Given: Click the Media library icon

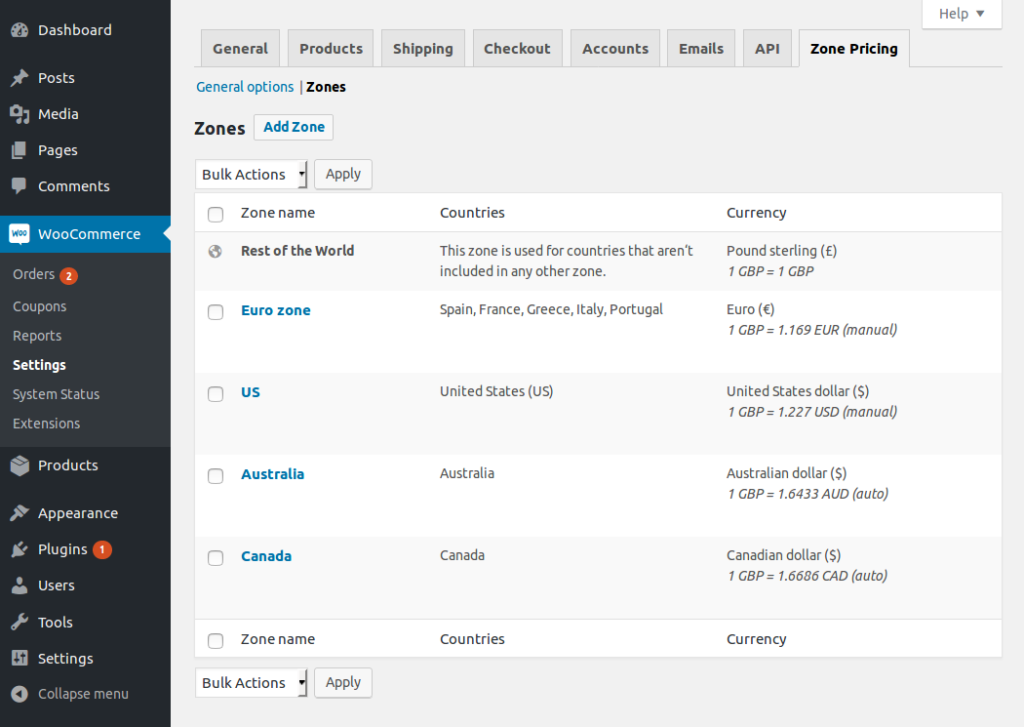Looking at the screenshot, I should [19, 114].
